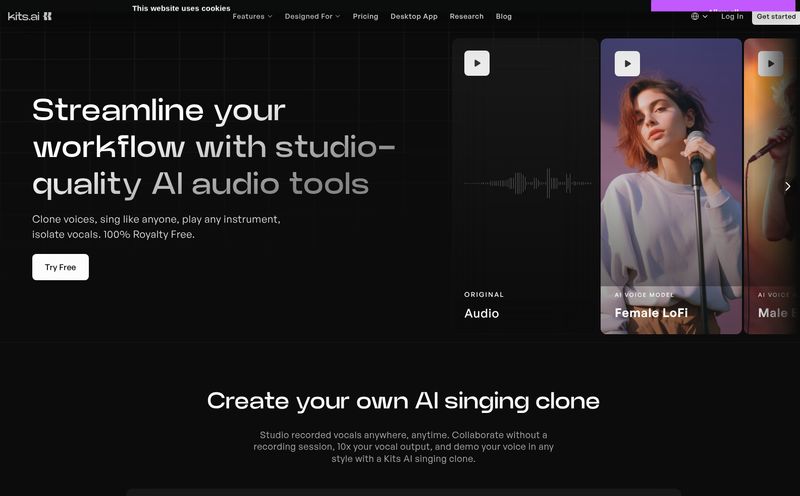Play the Female LoFi voice sample
This screenshot has height=496, width=800.
[x=627, y=64]
